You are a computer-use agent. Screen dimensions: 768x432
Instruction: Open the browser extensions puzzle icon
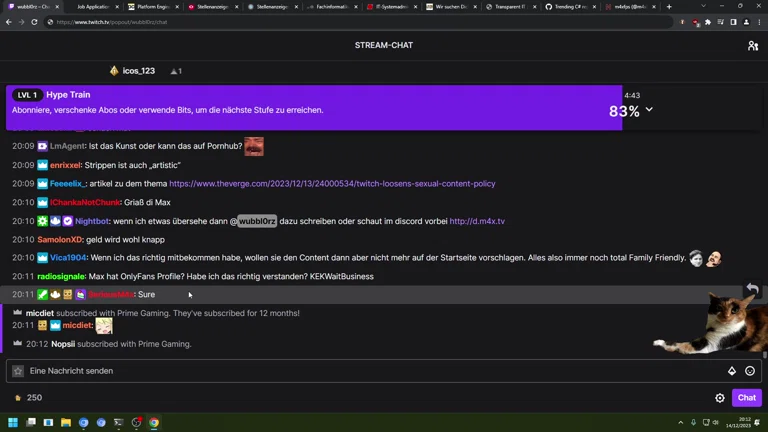tap(708, 22)
